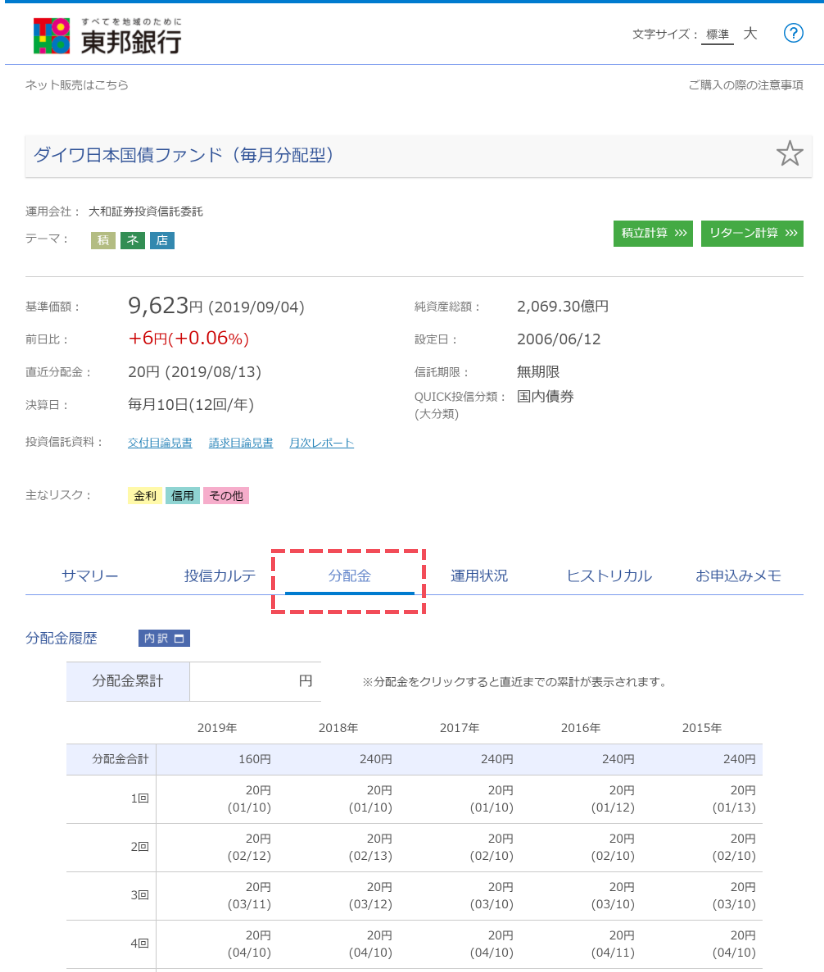This screenshot has height=972, width=824.
Task: Click 2016 first distribution 20円 (01/12)
Action: (613, 798)
